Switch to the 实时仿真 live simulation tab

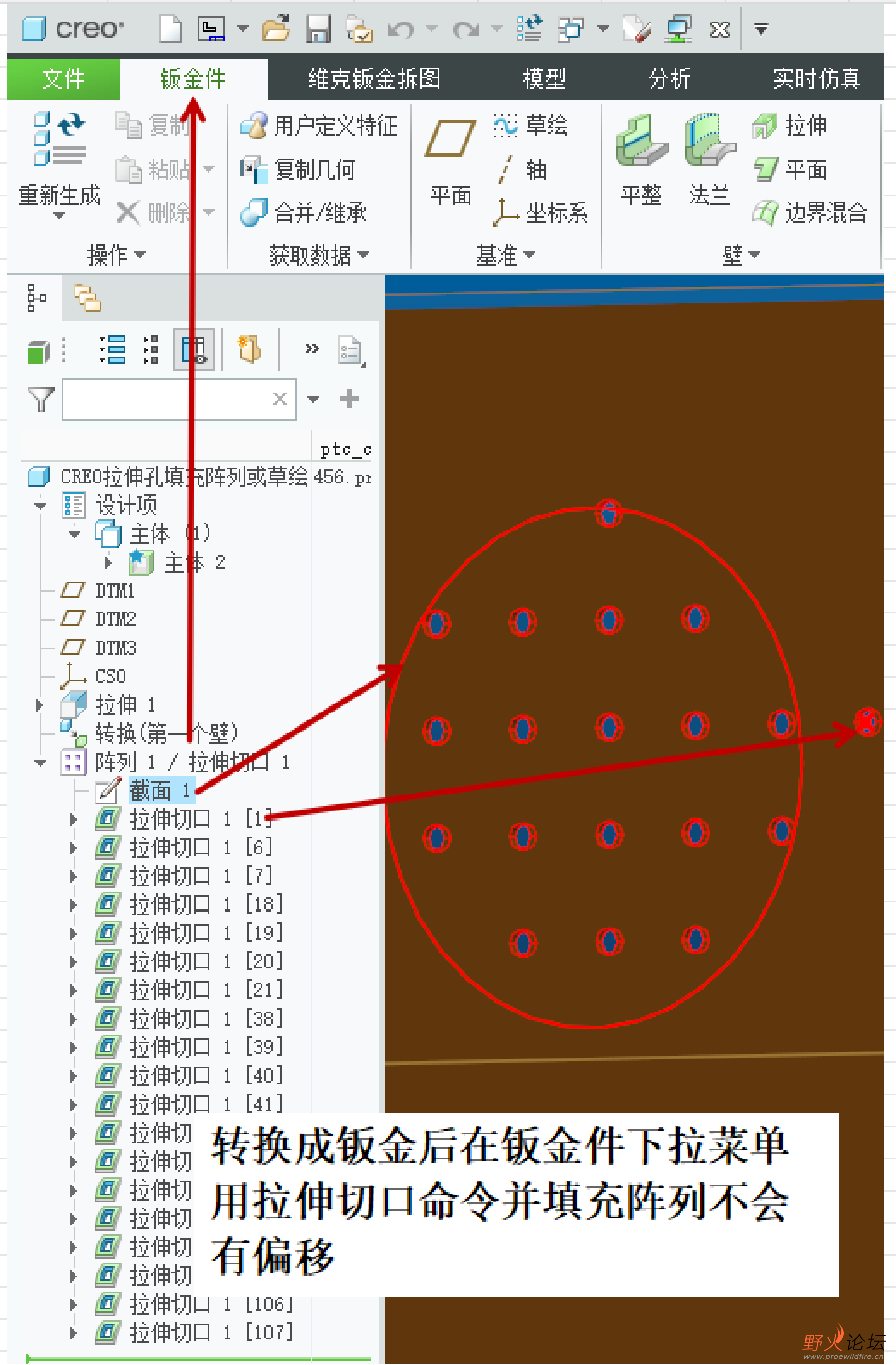coord(816,78)
